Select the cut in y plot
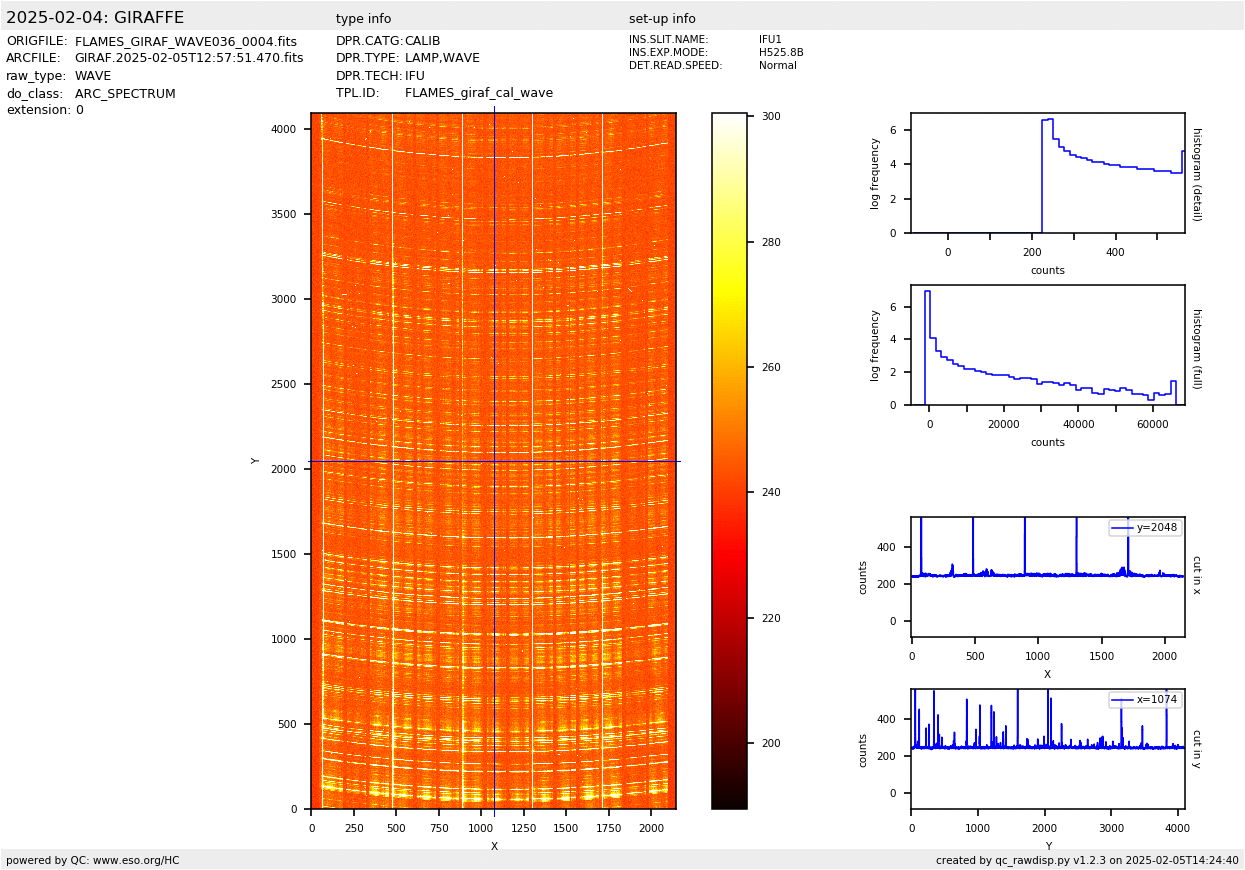This screenshot has width=1245, height=870. pos(1047,748)
